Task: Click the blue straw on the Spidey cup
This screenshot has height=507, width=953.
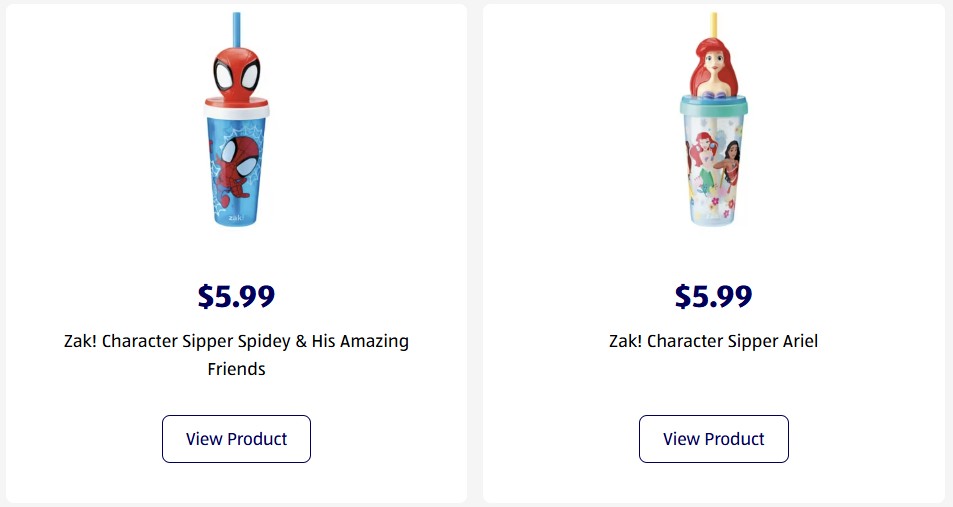Action: pyautogui.click(x=237, y=24)
